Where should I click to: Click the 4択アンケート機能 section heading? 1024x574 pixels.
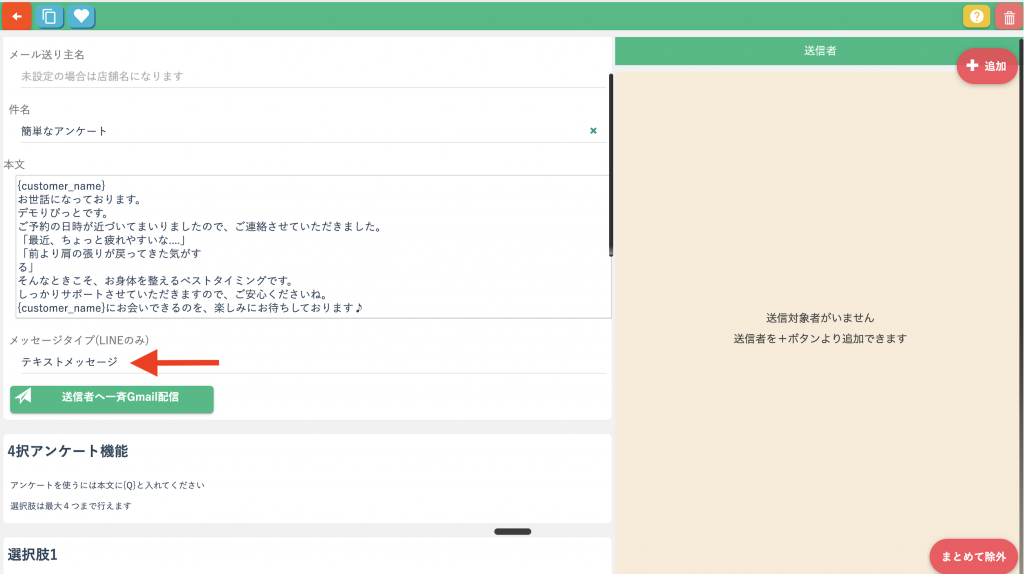click(x=68, y=451)
